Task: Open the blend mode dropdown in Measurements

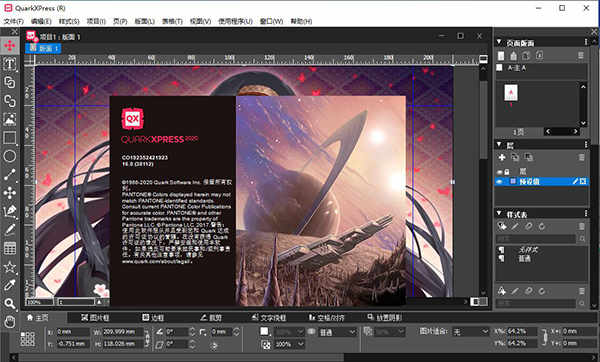Action: (338, 332)
